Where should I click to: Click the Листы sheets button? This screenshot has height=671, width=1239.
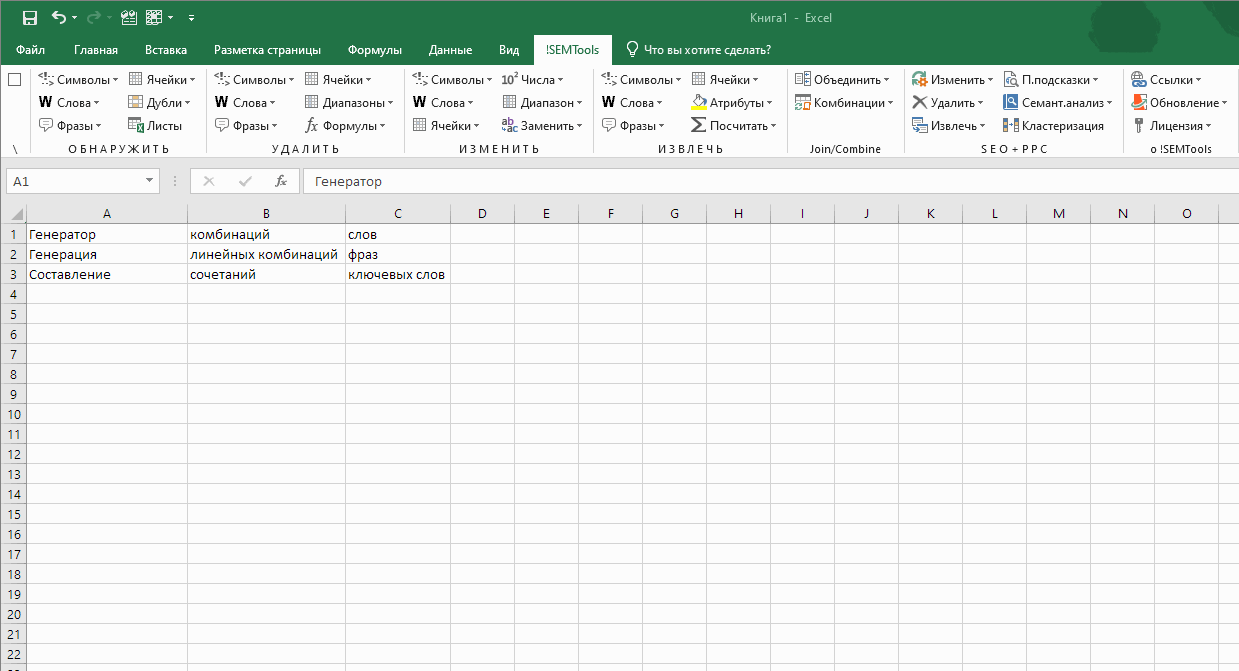tap(155, 125)
